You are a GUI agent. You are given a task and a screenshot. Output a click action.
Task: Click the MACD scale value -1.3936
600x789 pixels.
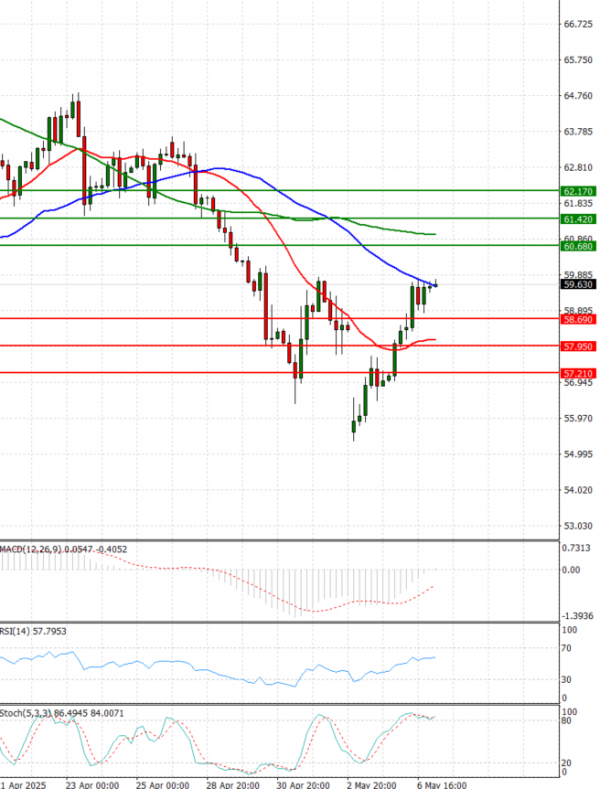[577, 616]
